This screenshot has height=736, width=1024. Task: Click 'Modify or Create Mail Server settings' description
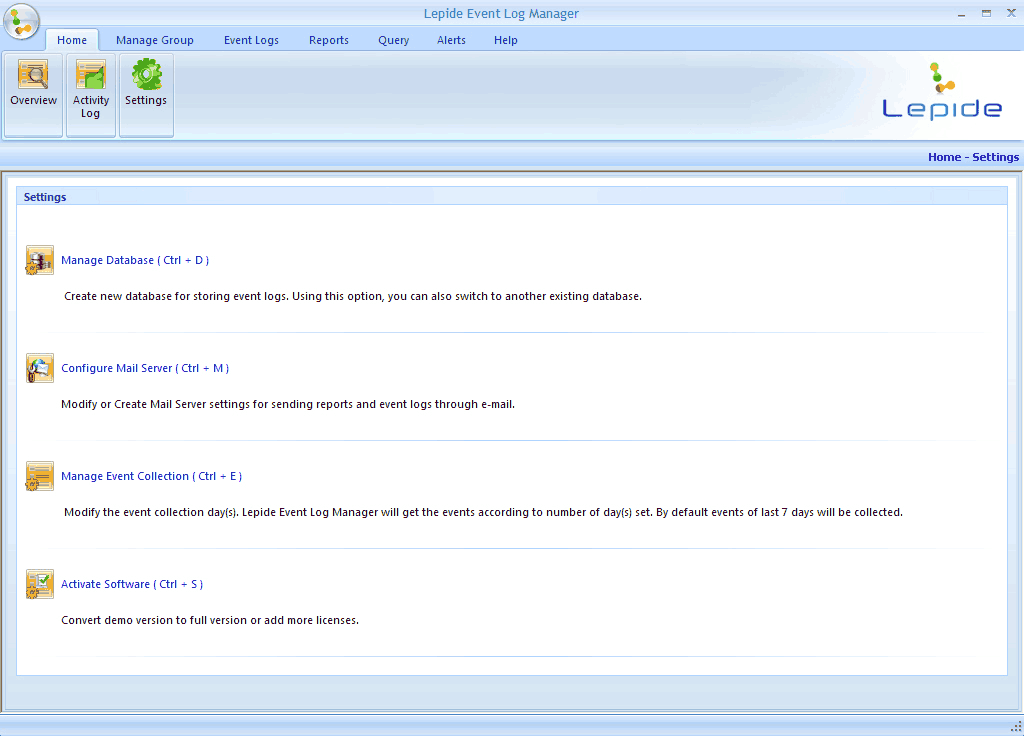(288, 404)
